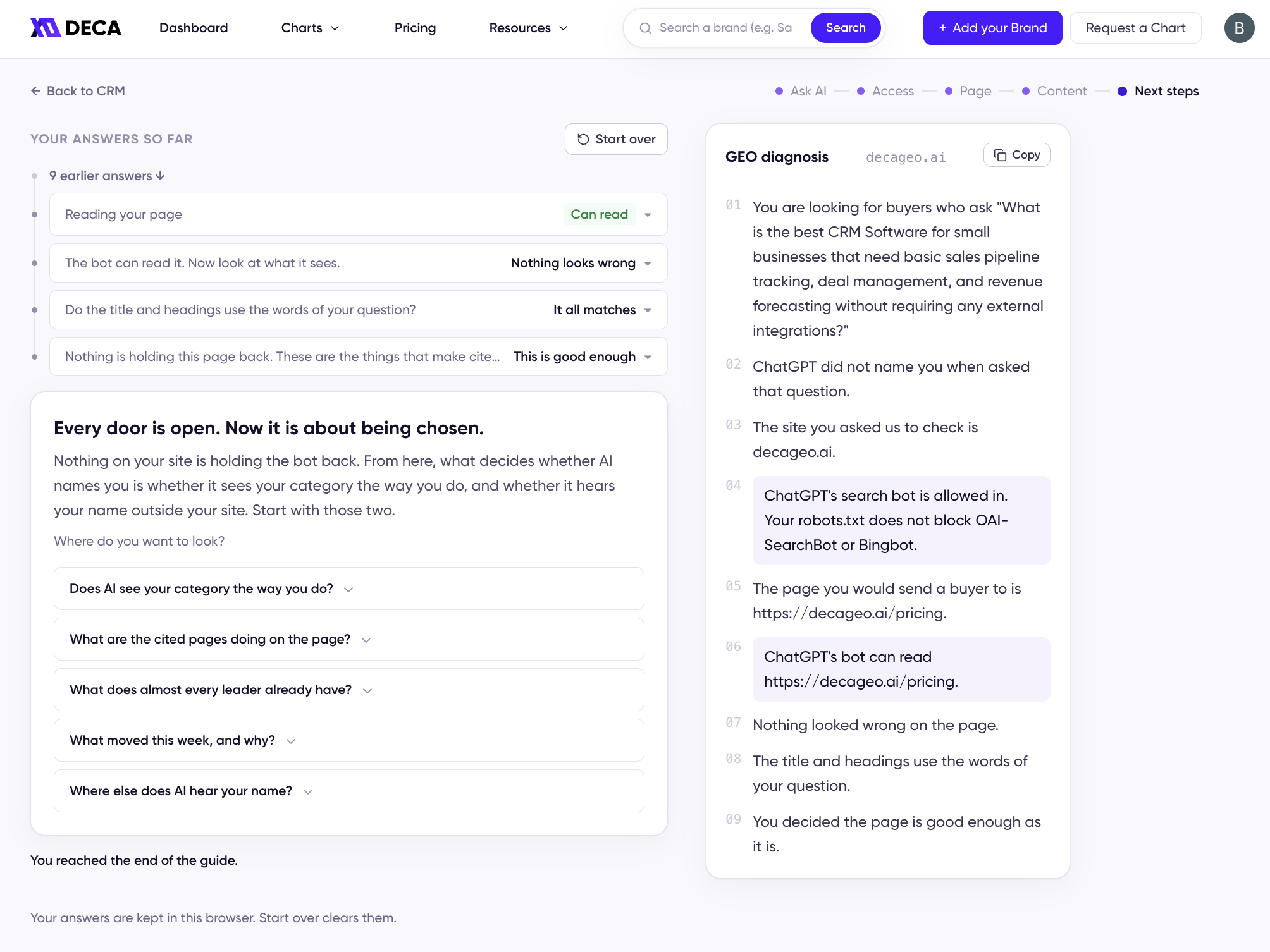Click the down arrow next to 9 earlier answers
1270x952 pixels.
[x=161, y=176]
